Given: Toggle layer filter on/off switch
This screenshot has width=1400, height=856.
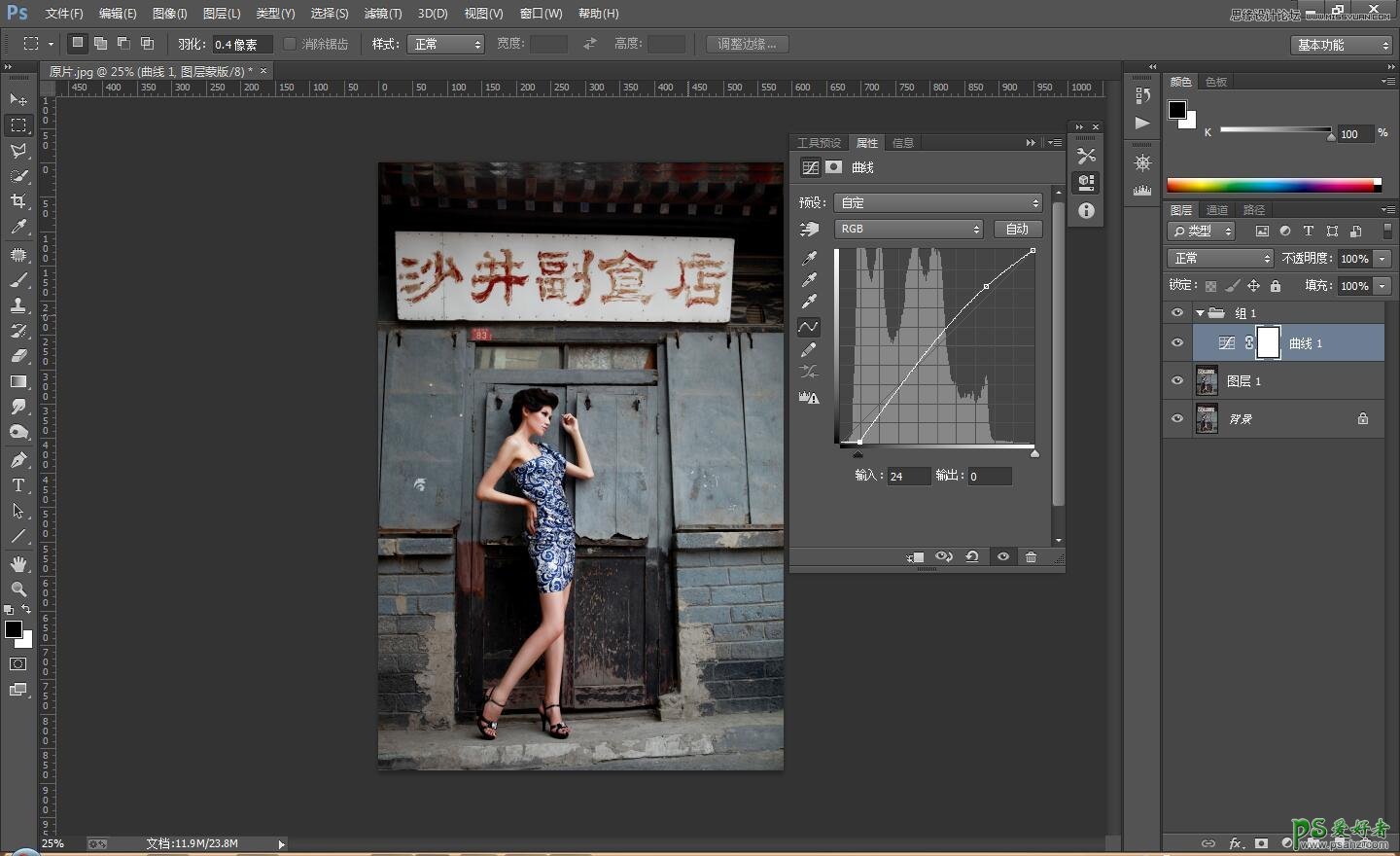Looking at the screenshot, I should pos(1387,232).
